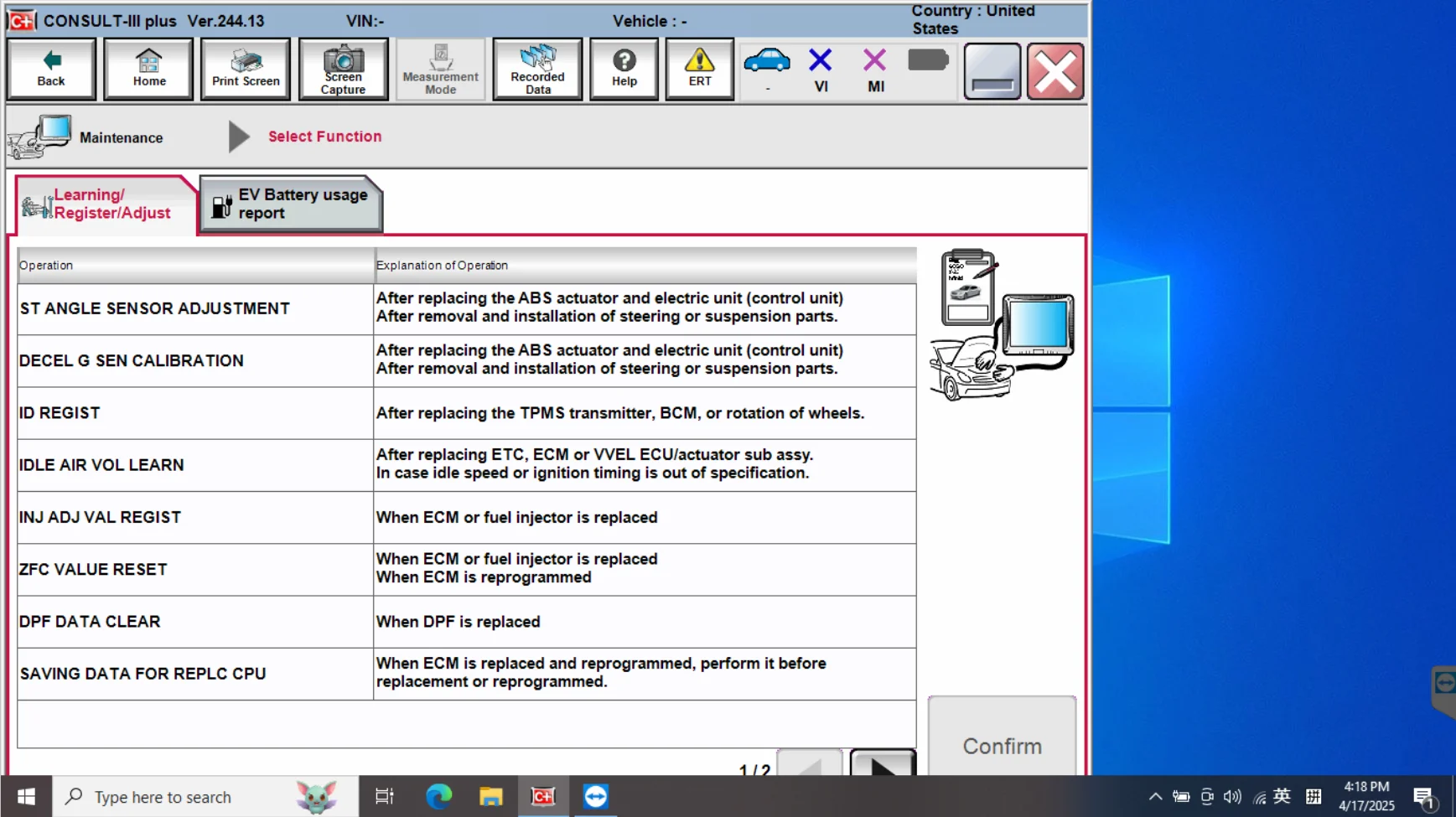Open the Screen Capture camera tool

(343, 69)
